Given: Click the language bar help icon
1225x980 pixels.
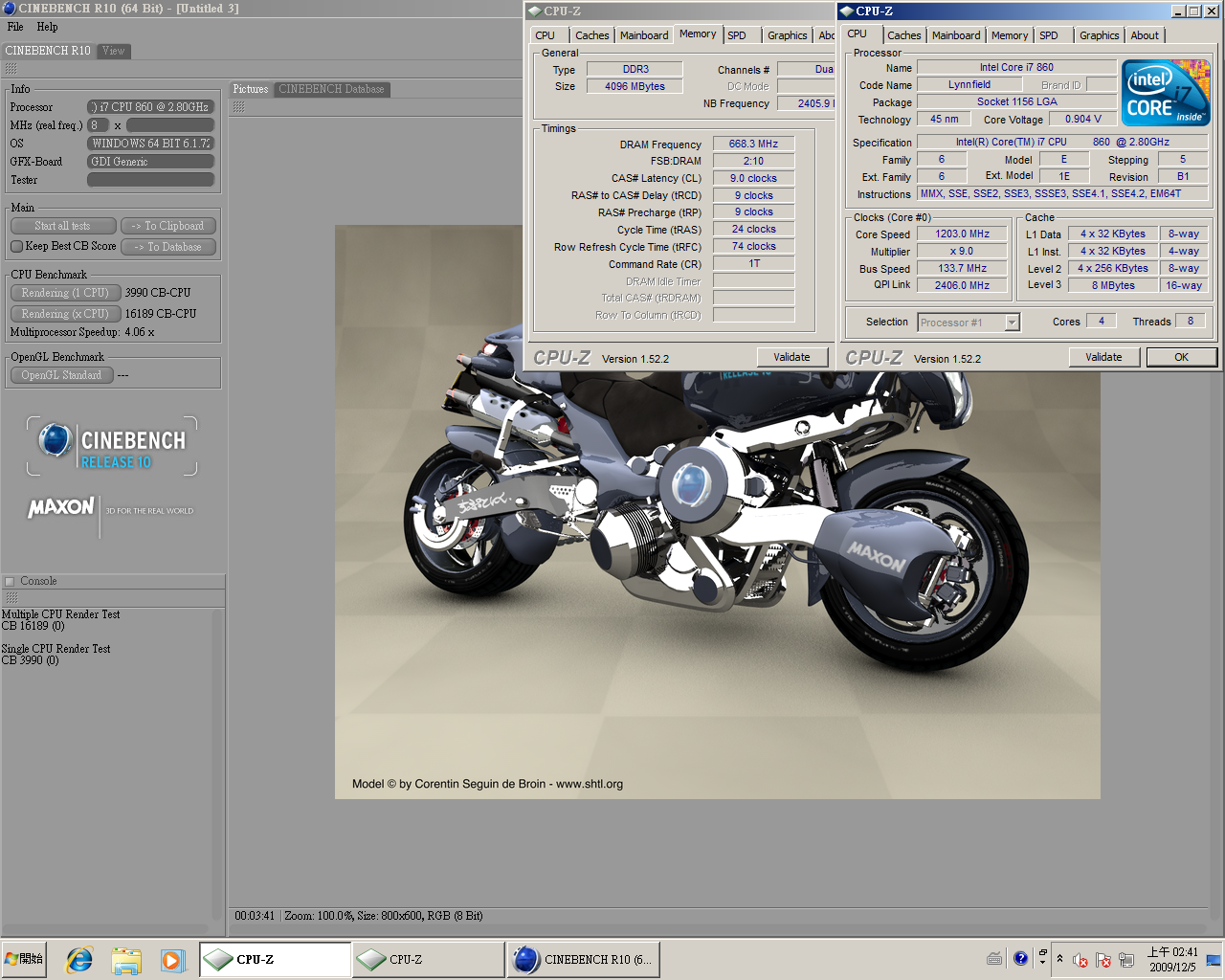Looking at the screenshot, I should (x=1021, y=958).
